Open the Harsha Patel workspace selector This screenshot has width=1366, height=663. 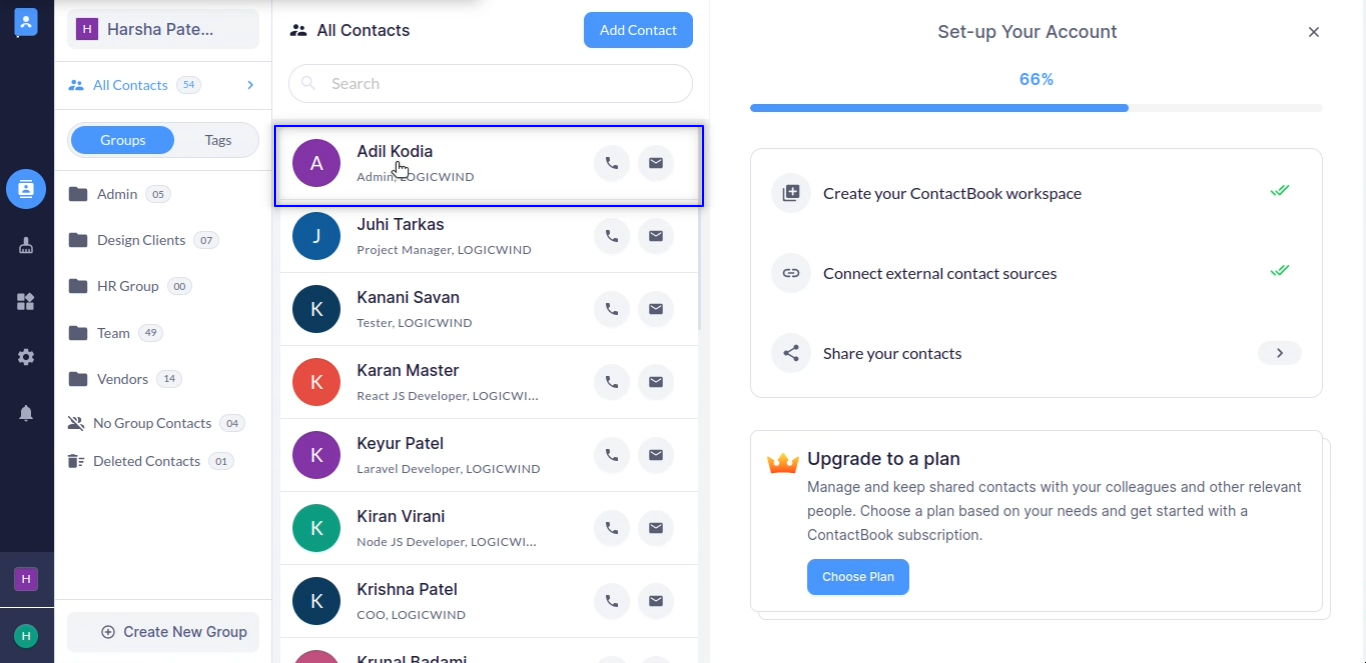[163, 29]
